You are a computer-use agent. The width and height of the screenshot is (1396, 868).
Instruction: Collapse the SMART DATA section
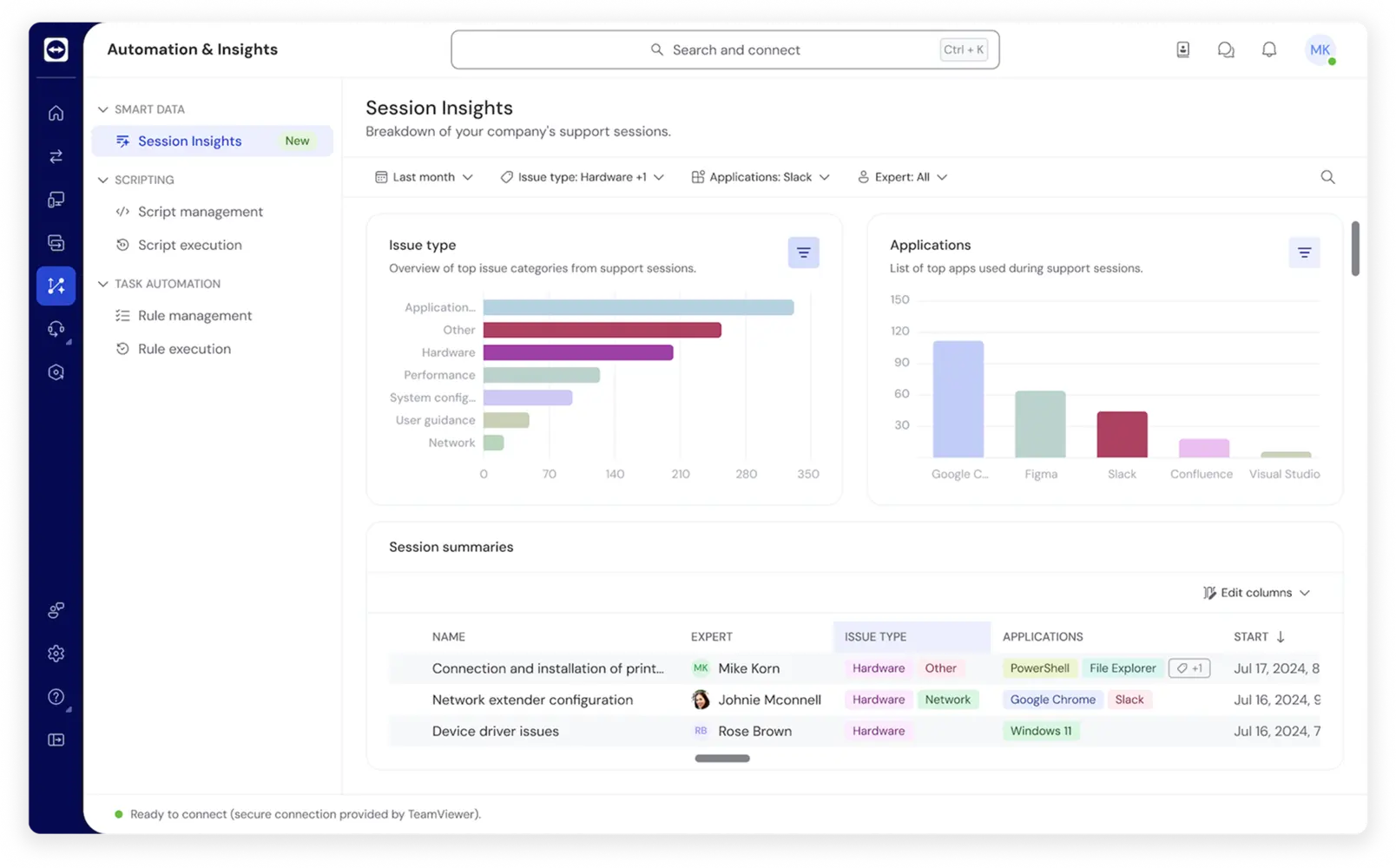[x=103, y=109]
